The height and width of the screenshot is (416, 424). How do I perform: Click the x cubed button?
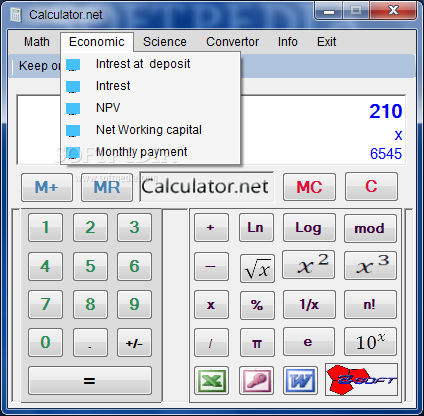(370, 265)
